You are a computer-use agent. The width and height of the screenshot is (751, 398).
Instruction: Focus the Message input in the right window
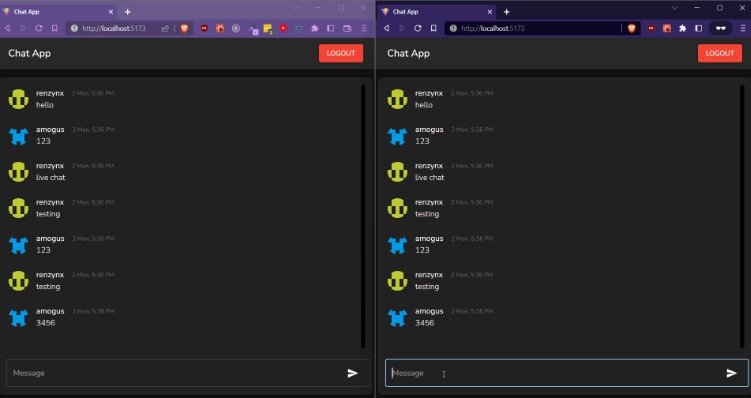[567, 373]
